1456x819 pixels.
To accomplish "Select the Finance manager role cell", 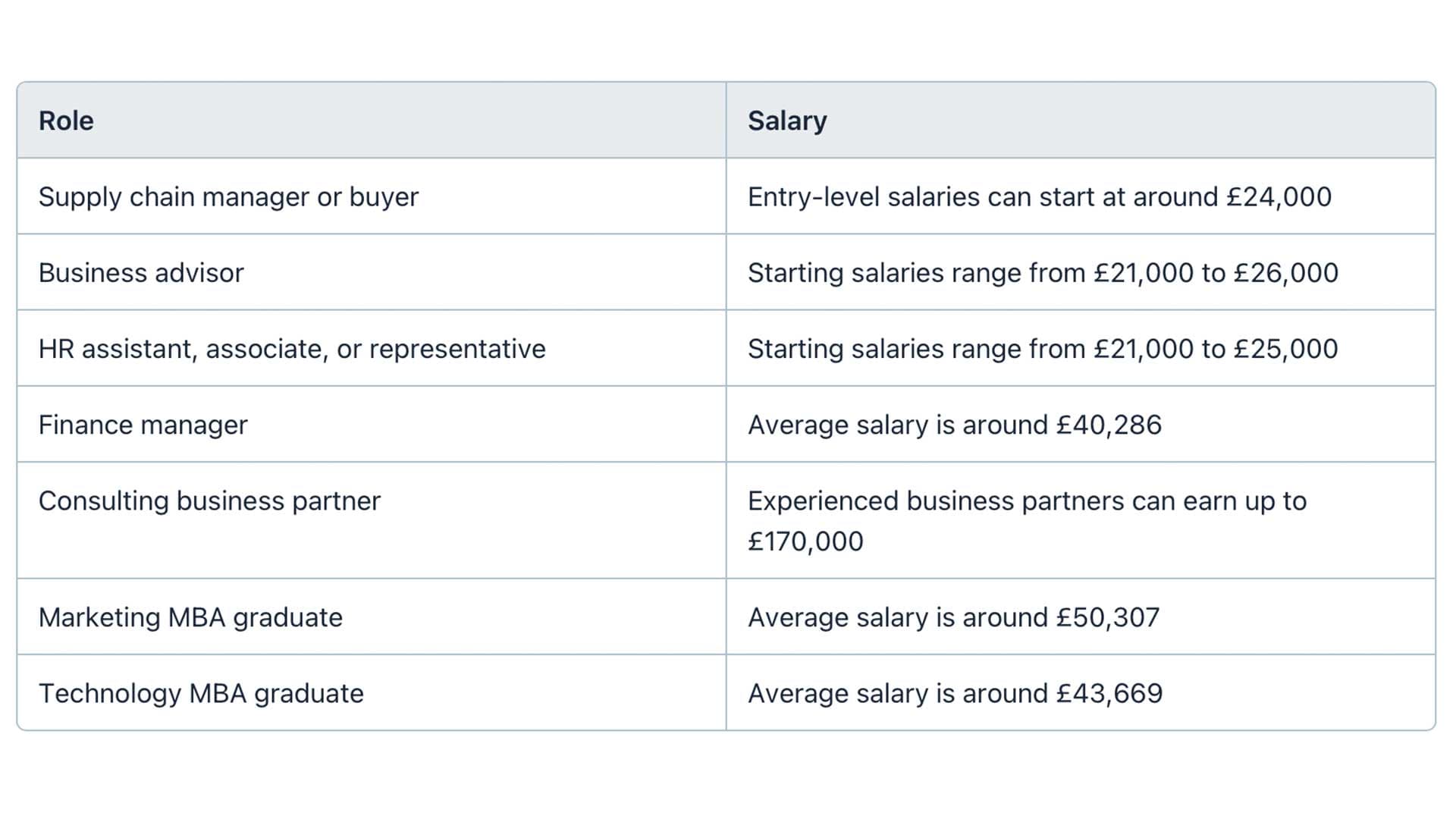I will pyautogui.click(x=143, y=425).
